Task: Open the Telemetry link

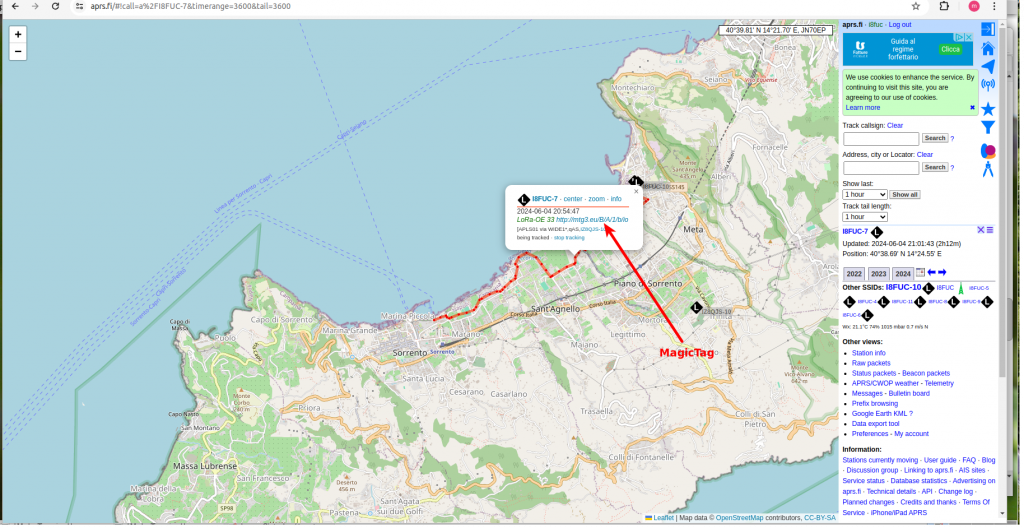Action: pyautogui.click(x=939, y=384)
